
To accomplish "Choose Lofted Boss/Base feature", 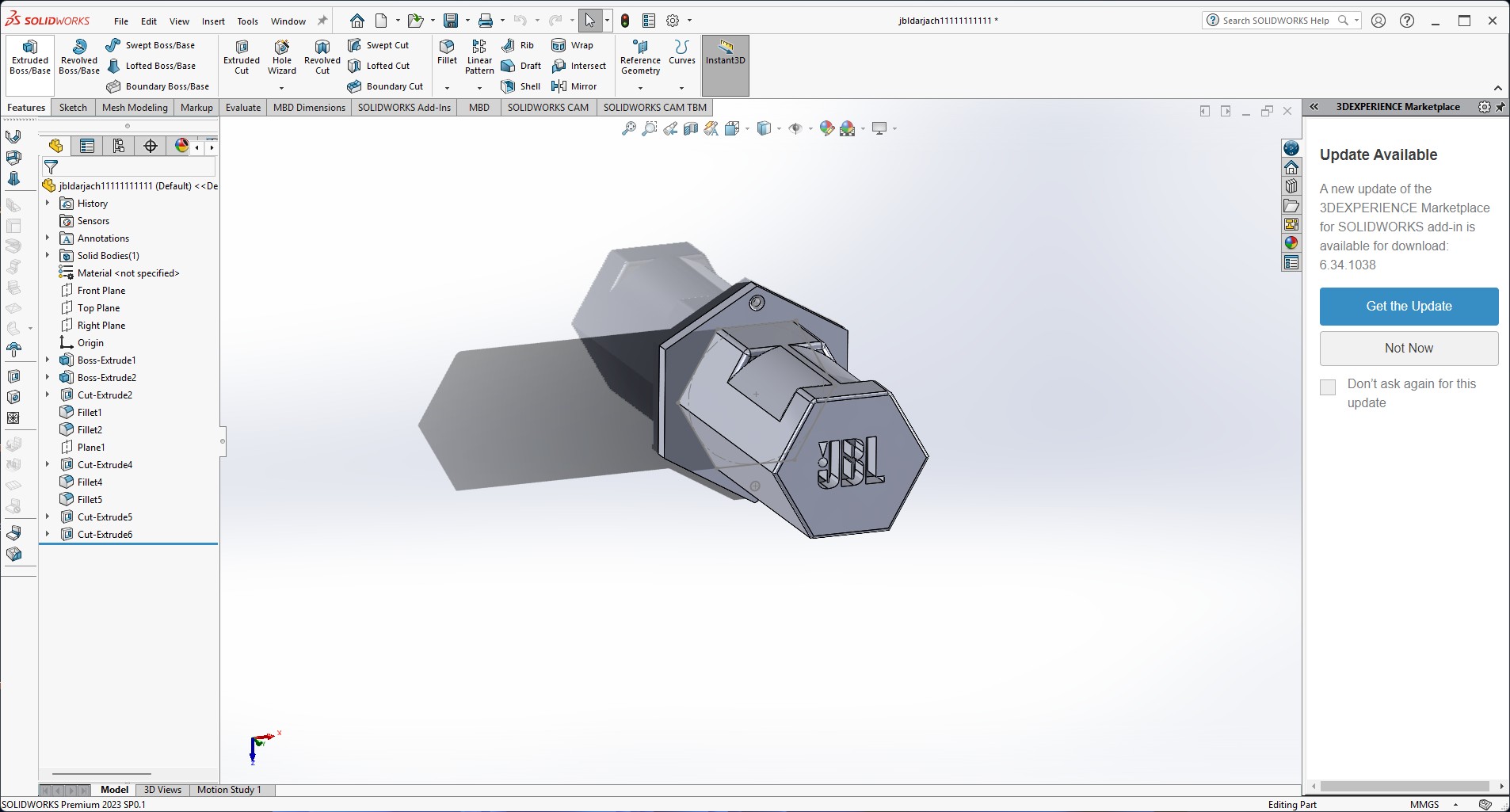I will pyautogui.click(x=151, y=66).
